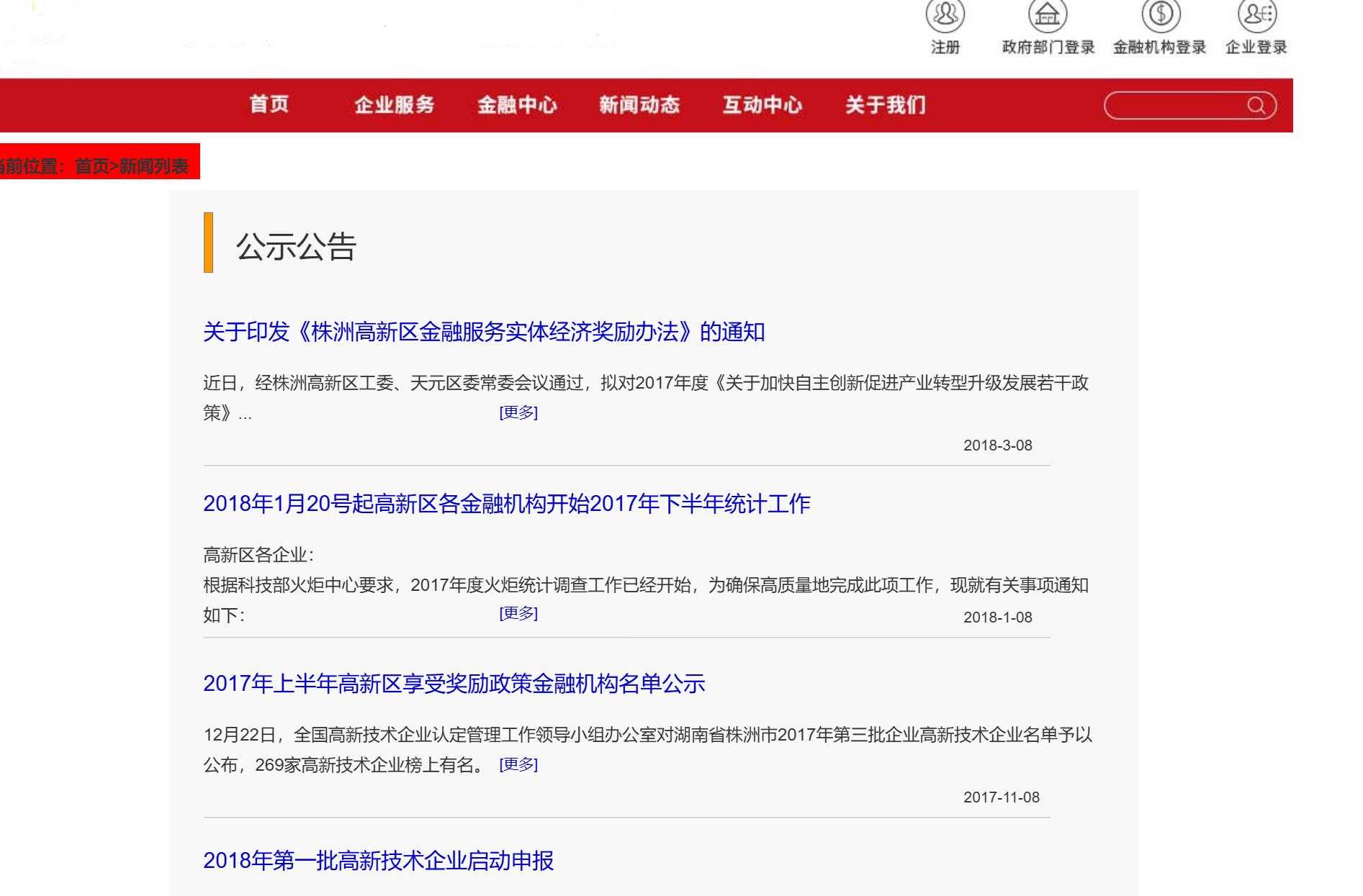
Task: Open the 企业服务 menu item
Action: click(x=395, y=105)
